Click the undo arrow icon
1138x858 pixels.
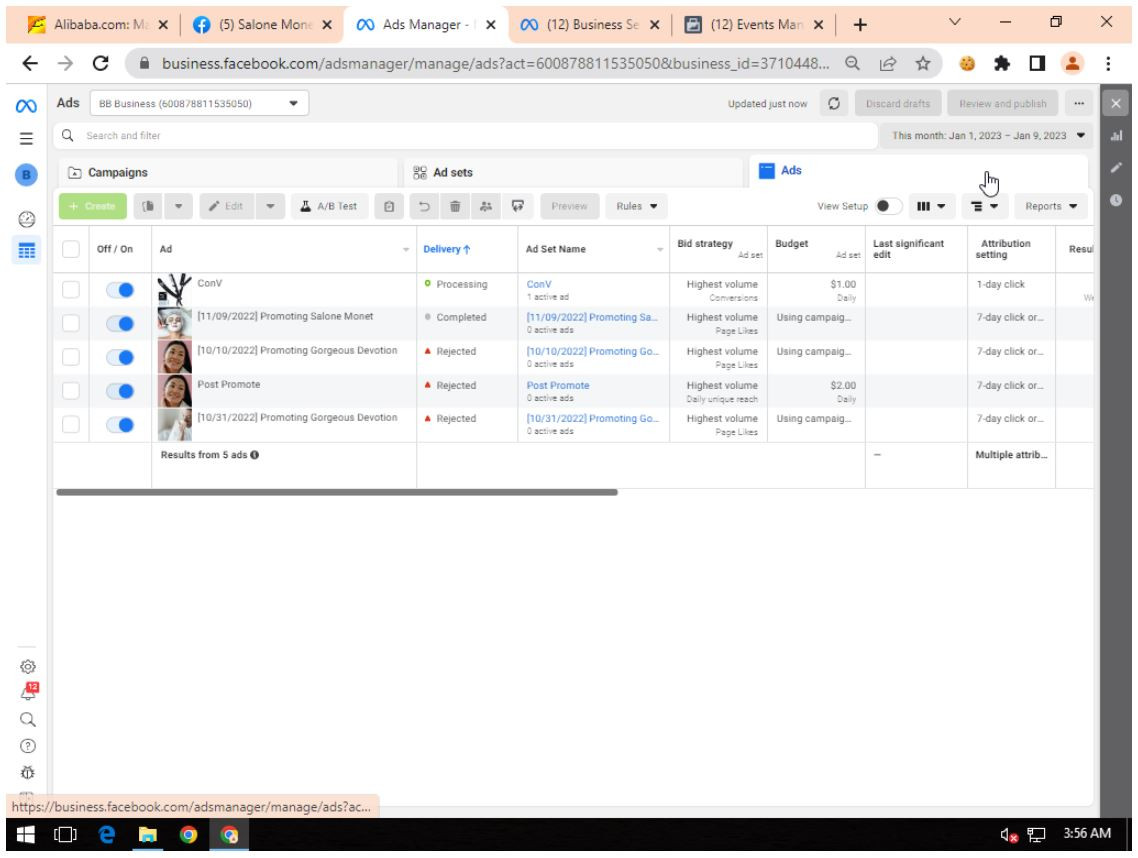pos(425,206)
